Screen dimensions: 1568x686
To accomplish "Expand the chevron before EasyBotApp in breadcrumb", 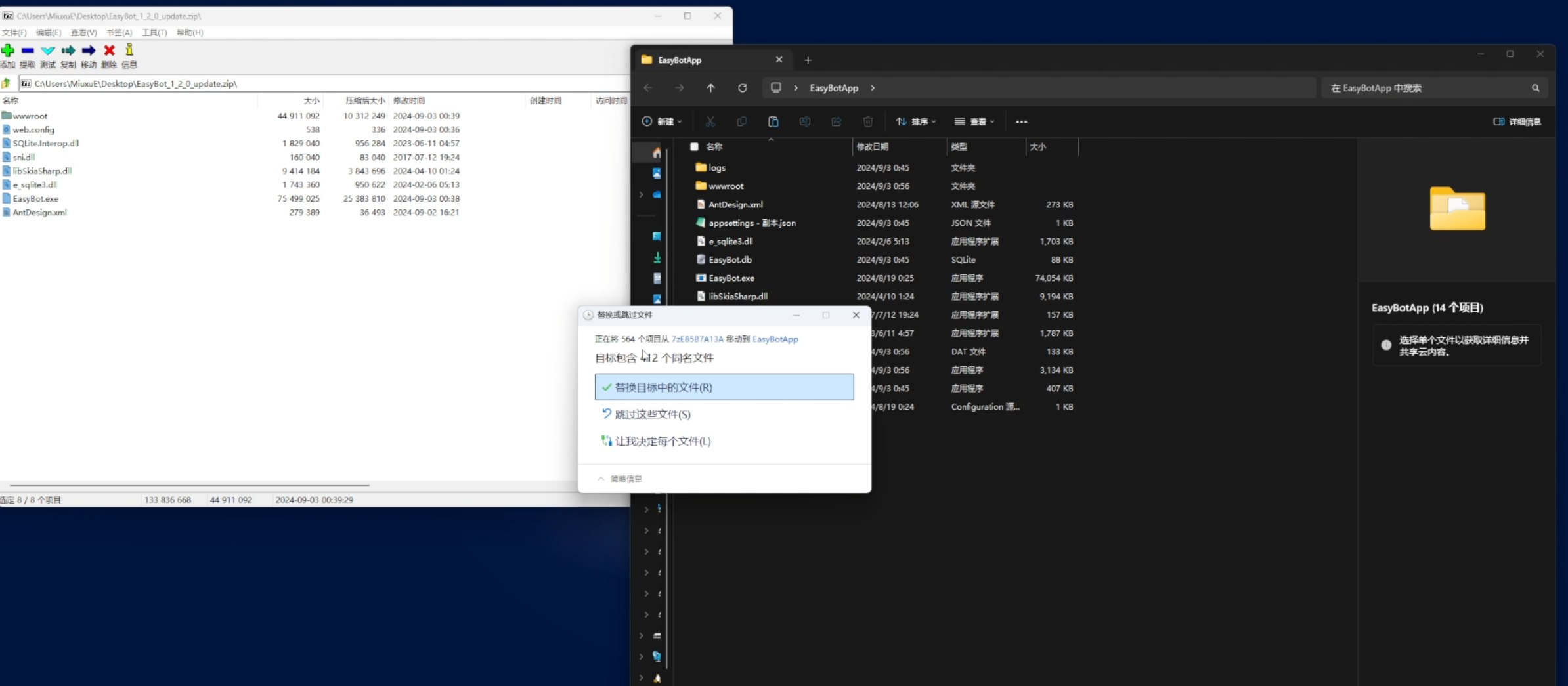I will (x=796, y=88).
